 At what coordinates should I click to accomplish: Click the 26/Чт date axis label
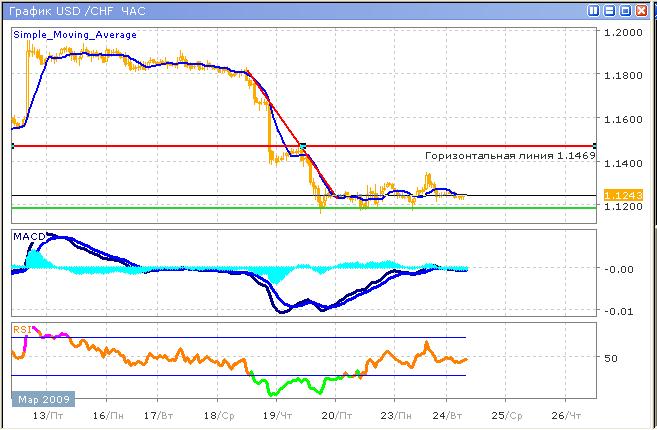click(566, 416)
